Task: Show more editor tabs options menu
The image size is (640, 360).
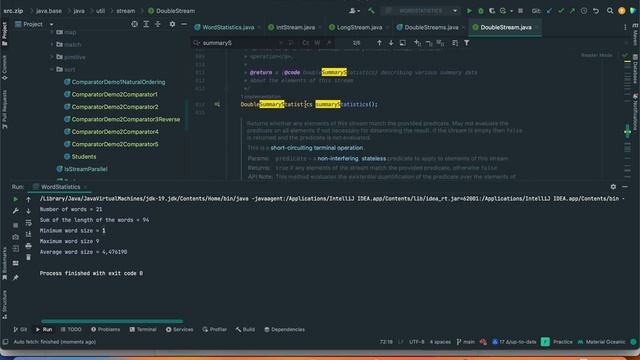Action: (x=625, y=27)
